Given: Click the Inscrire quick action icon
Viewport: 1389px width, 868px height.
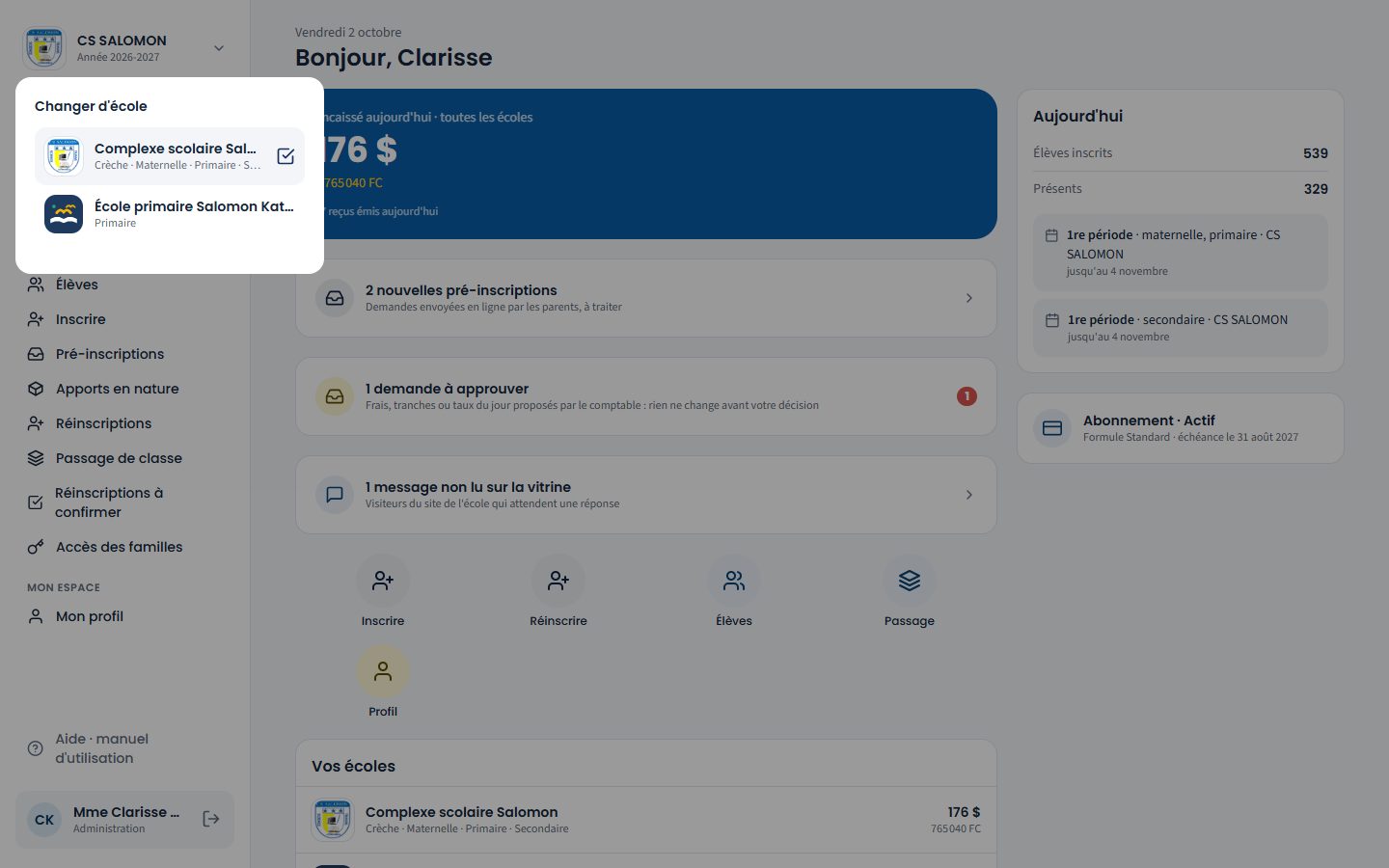Looking at the screenshot, I should (x=383, y=581).
